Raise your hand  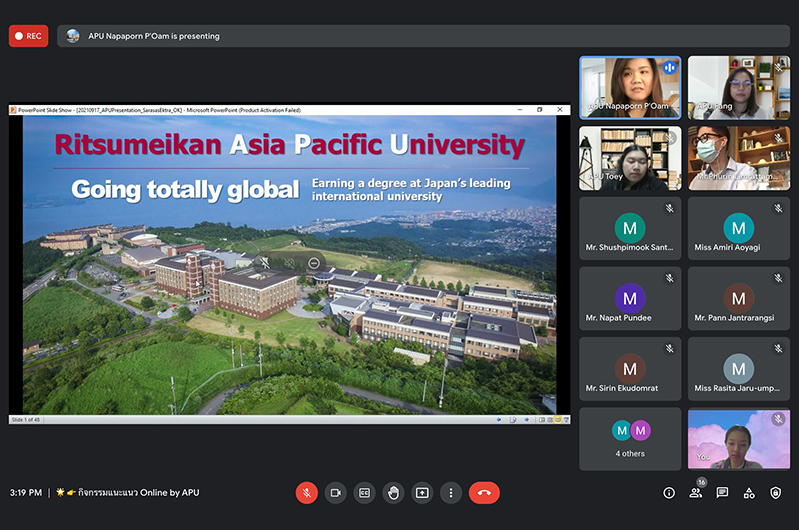pyautogui.click(x=393, y=493)
